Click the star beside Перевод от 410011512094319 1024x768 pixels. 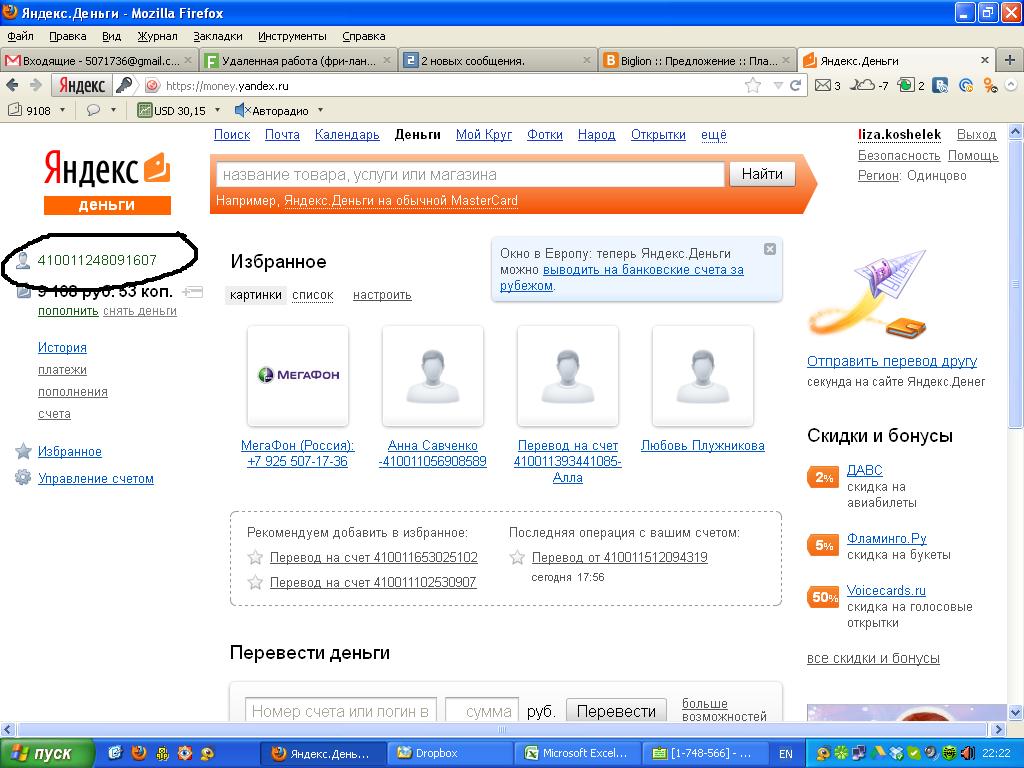(x=517, y=558)
